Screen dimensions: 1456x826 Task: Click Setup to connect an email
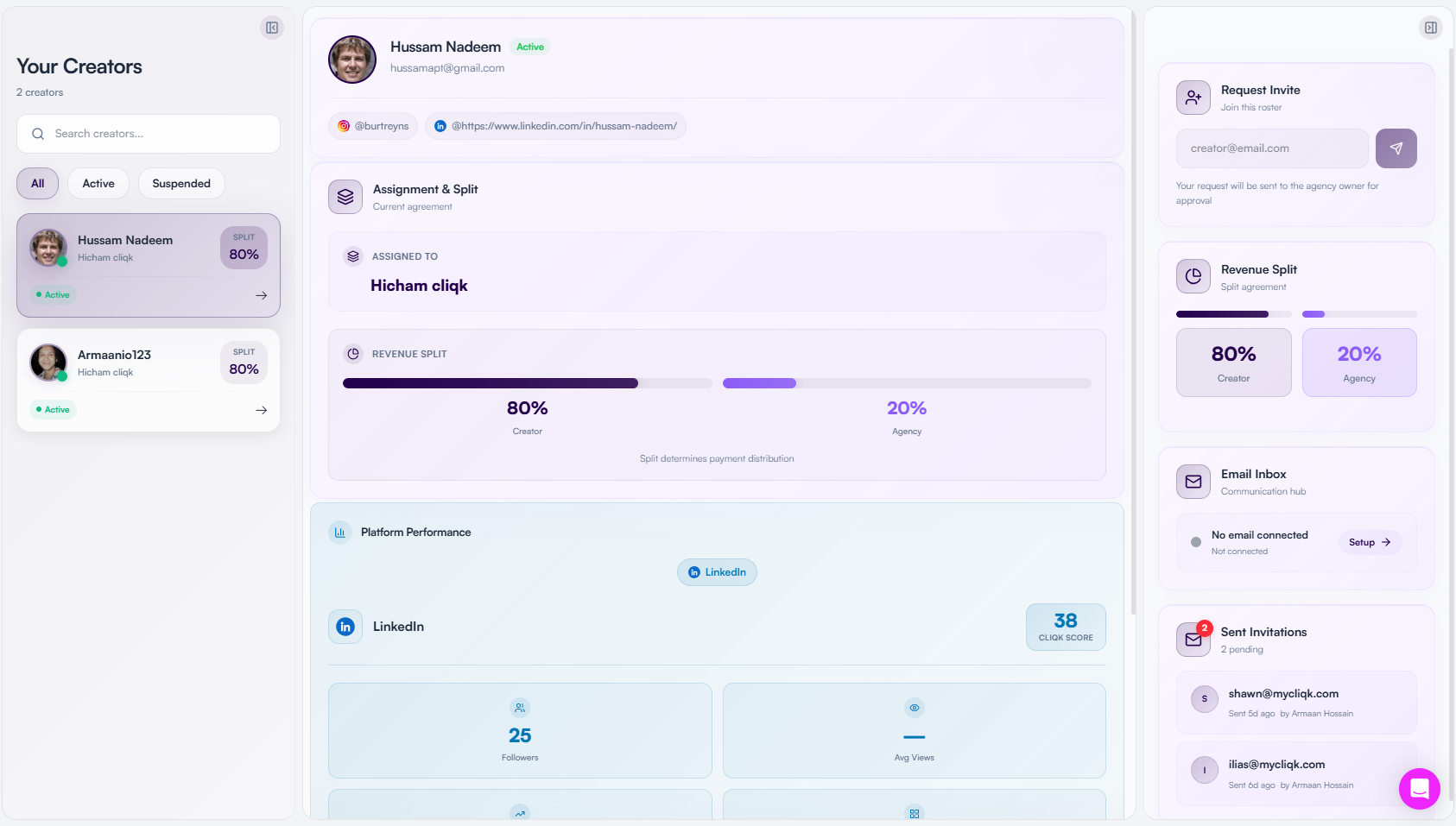(1368, 542)
